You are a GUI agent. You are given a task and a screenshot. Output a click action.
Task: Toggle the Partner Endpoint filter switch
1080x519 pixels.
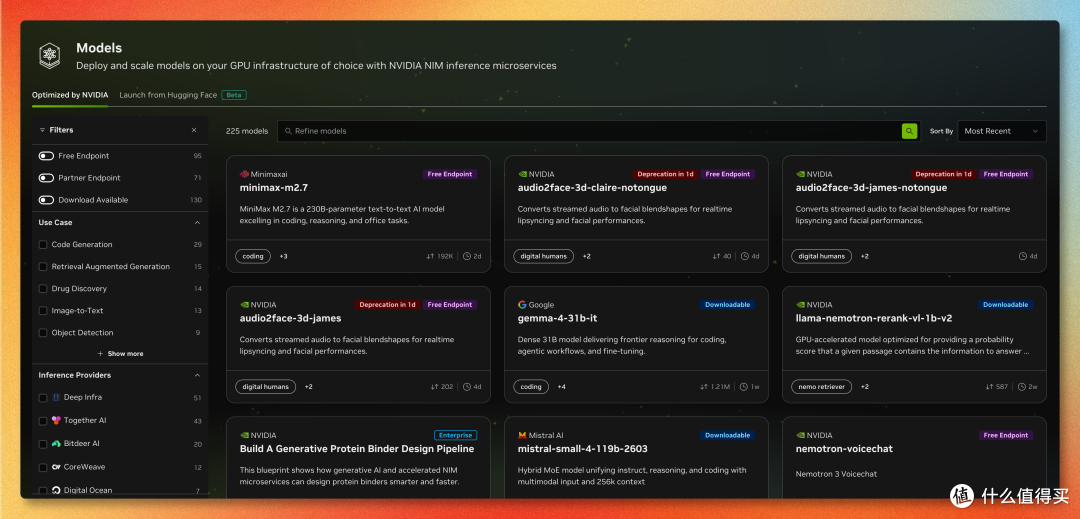[x=46, y=178]
